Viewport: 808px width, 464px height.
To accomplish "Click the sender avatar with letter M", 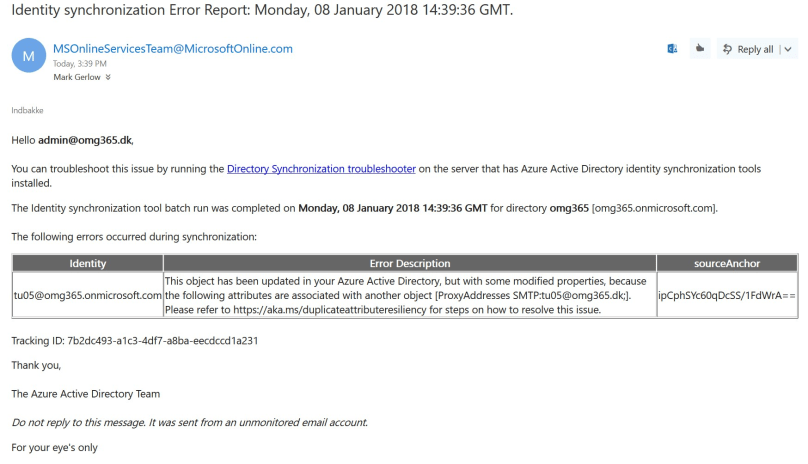I will coord(28,55).
